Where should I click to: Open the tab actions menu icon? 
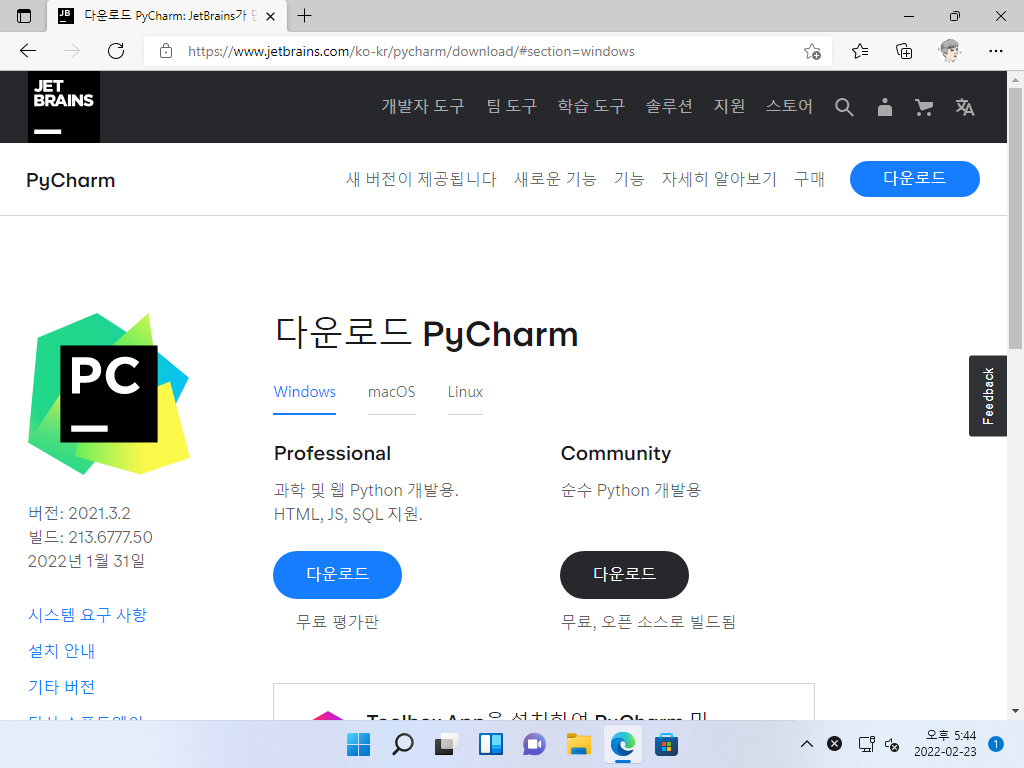(24, 16)
